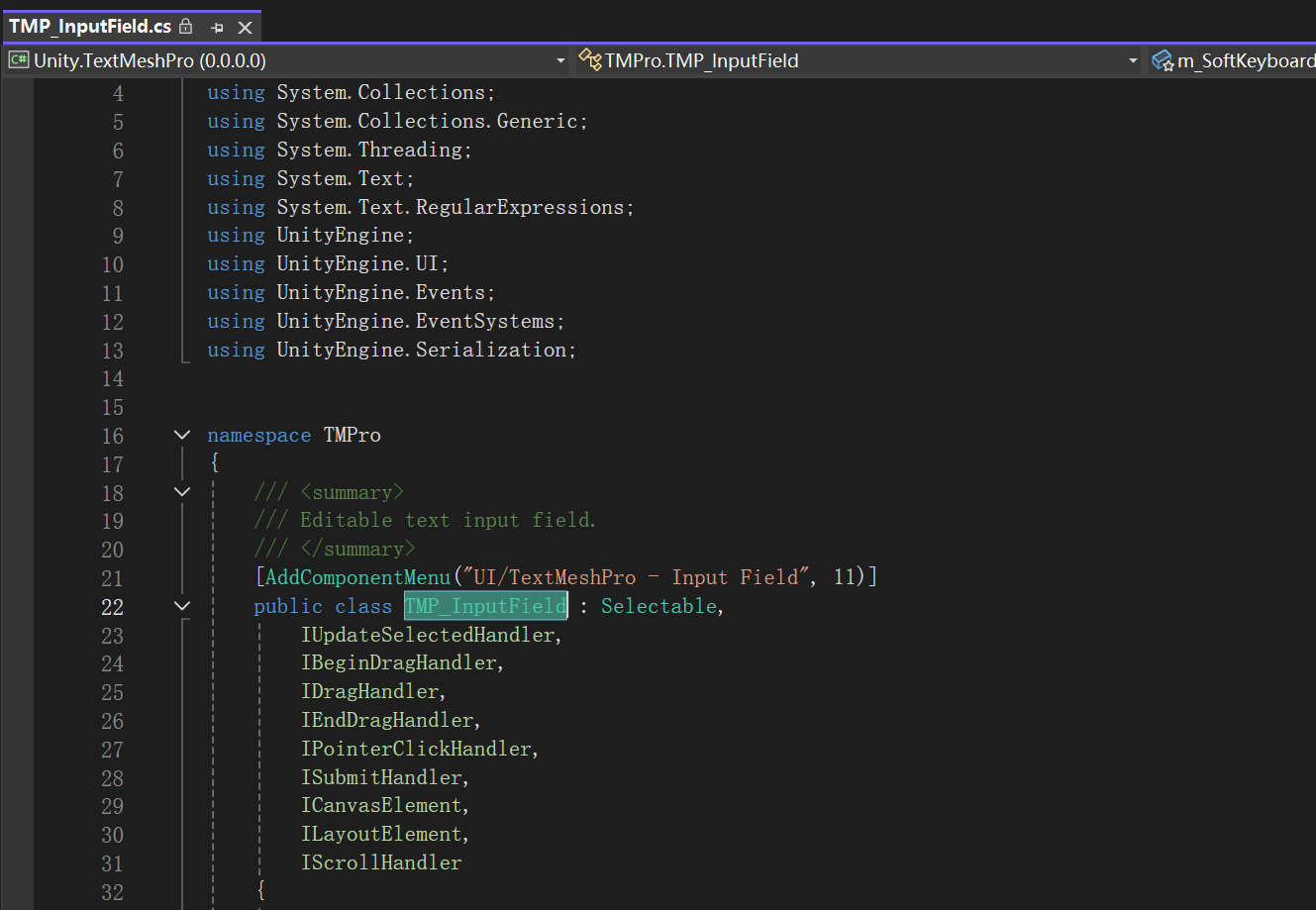Click the member icon beside m_SoftKeyboard
Image resolution: width=1316 pixels, height=910 pixels.
click(1162, 59)
